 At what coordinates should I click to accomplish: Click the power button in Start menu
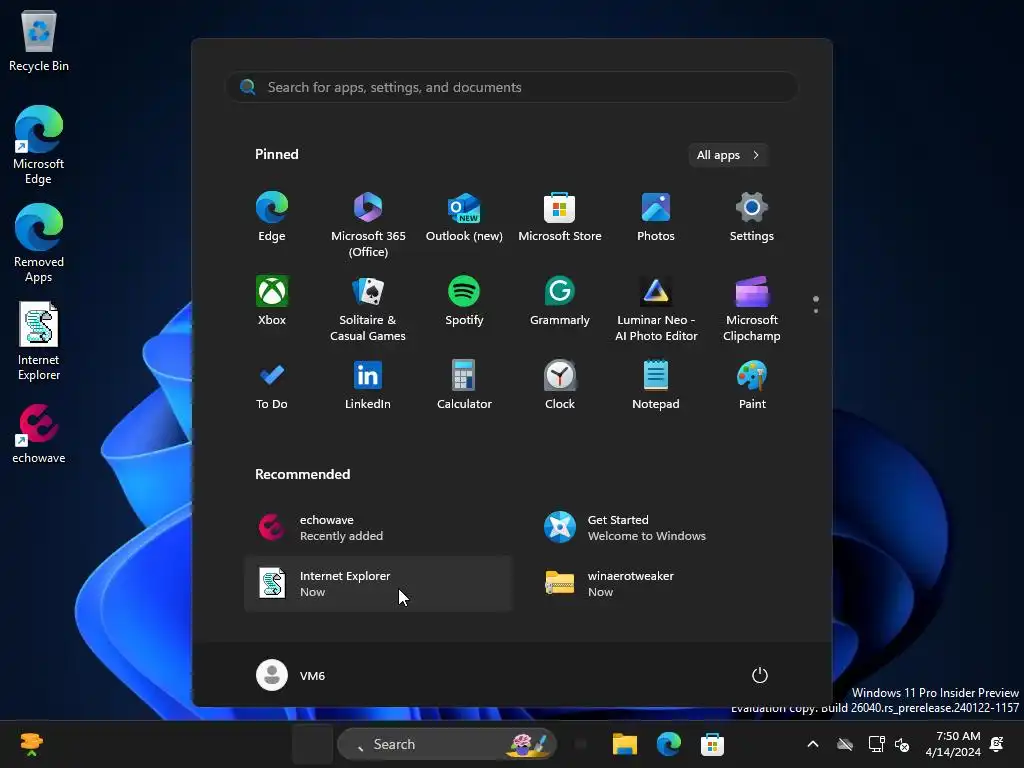pos(760,675)
